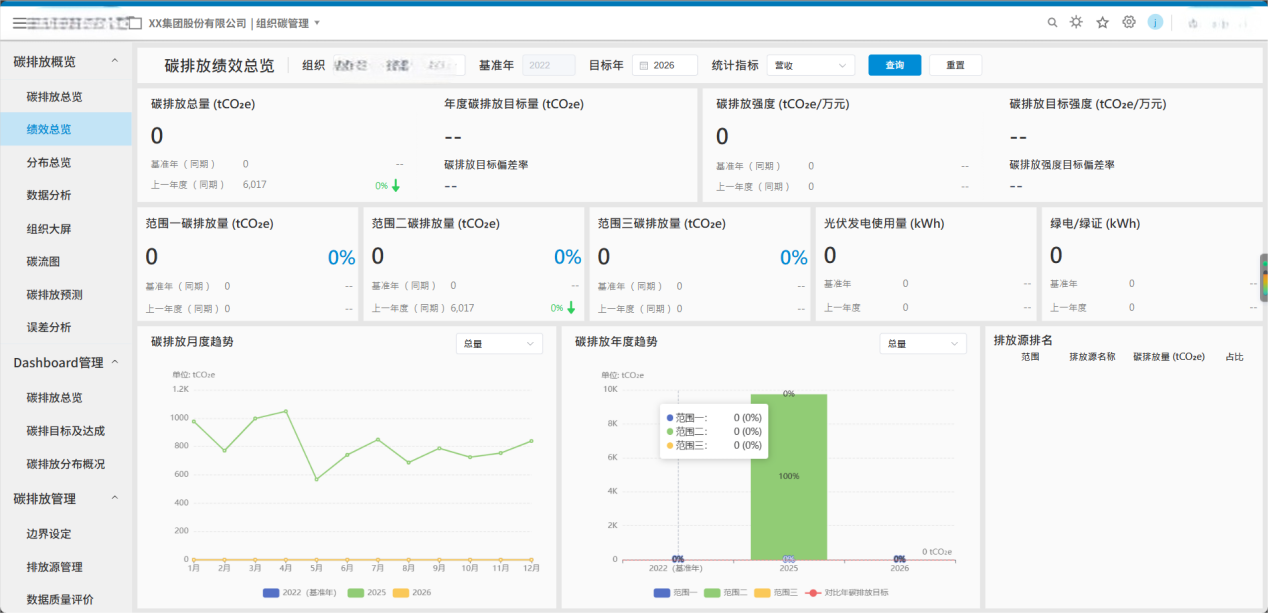Click the disabled 基准年 2022 field
The image size is (1268, 613).
click(548, 65)
